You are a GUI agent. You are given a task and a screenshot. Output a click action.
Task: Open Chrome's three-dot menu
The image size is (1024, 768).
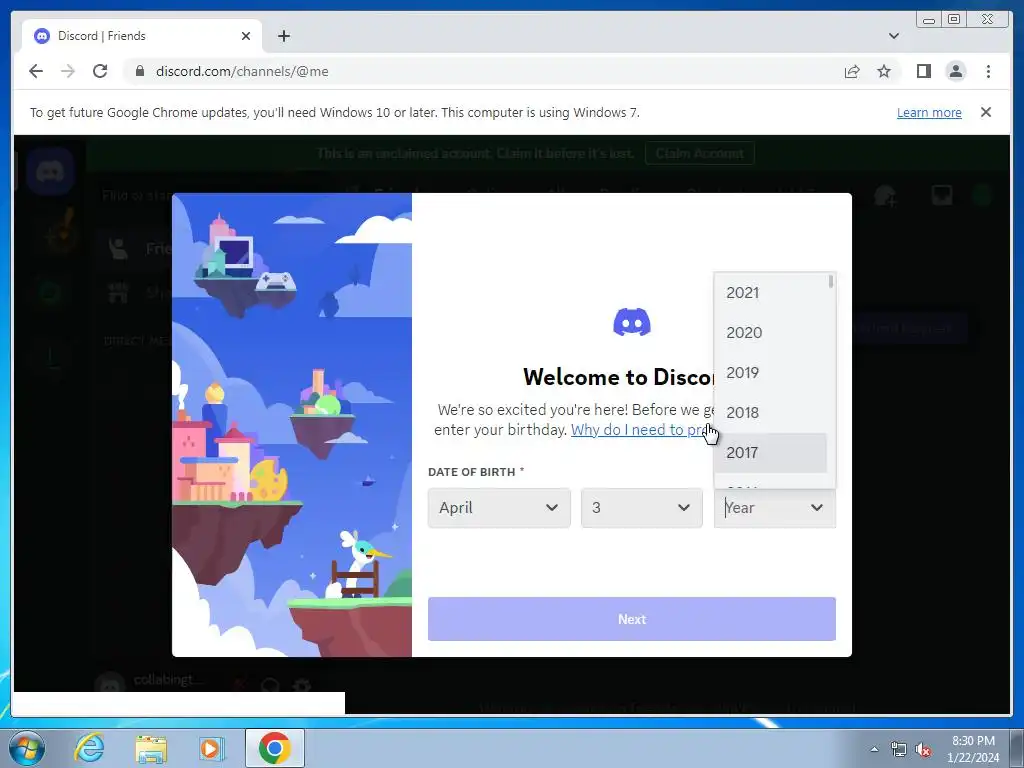click(x=988, y=71)
